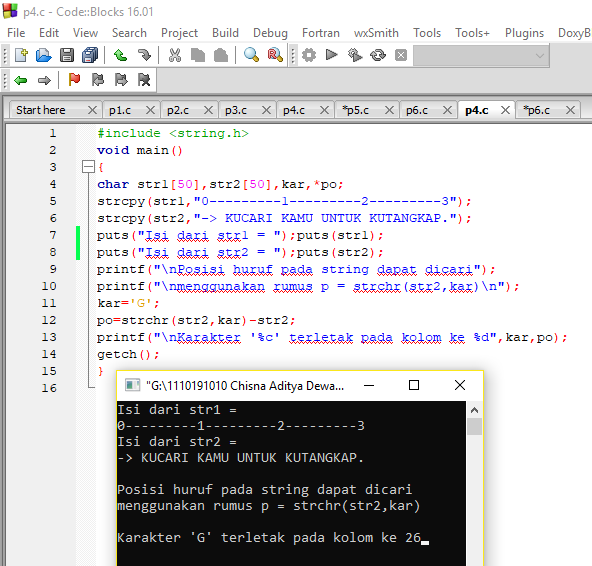Open Find with the magnifier icon
The width and height of the screenshot is (592, 566).
point(251,55)
